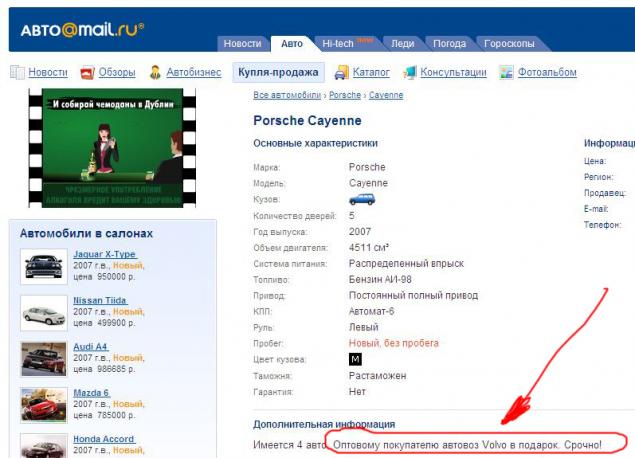Click the Автобизнес person icon
This screenshot has height=458, width=635.
[x=155, y=72]
